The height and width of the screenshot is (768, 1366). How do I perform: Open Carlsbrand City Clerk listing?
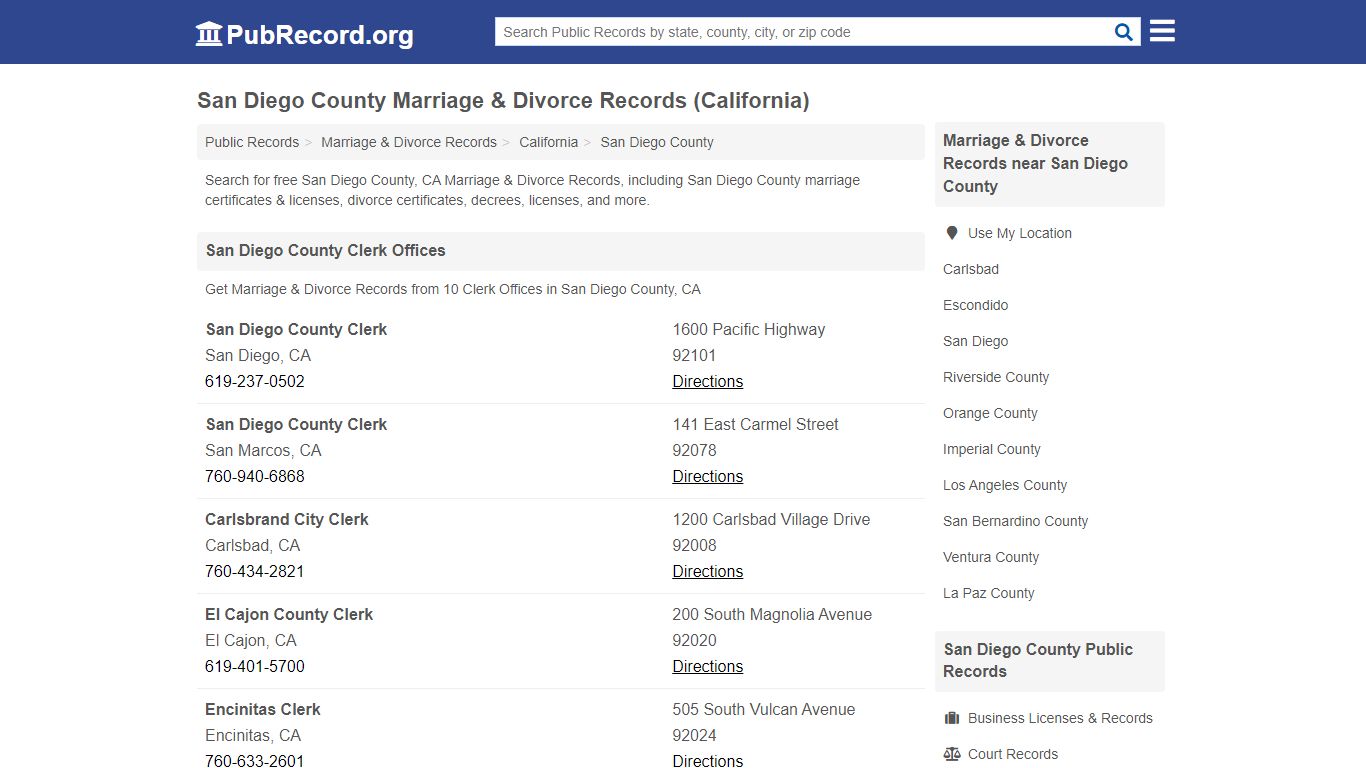tap(287, 519)
